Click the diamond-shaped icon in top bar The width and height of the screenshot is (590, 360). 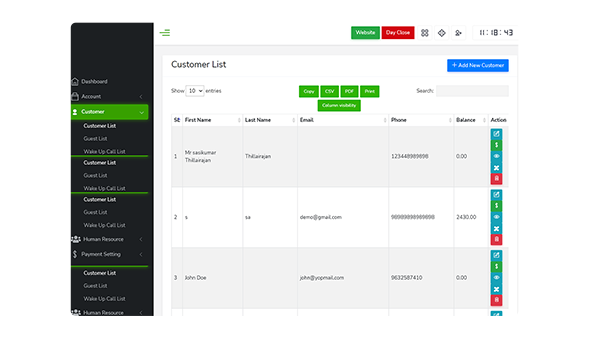[x=441, y=33]
